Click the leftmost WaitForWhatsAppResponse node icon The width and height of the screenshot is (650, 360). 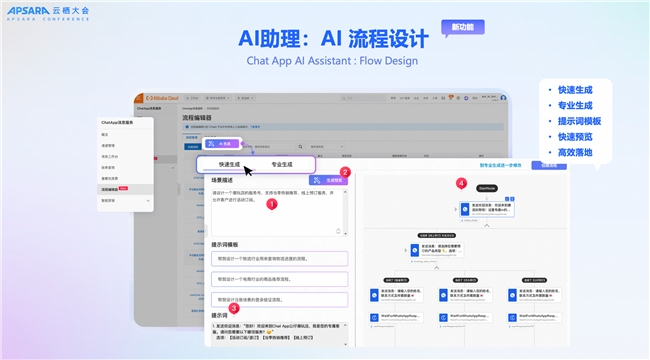374,318
